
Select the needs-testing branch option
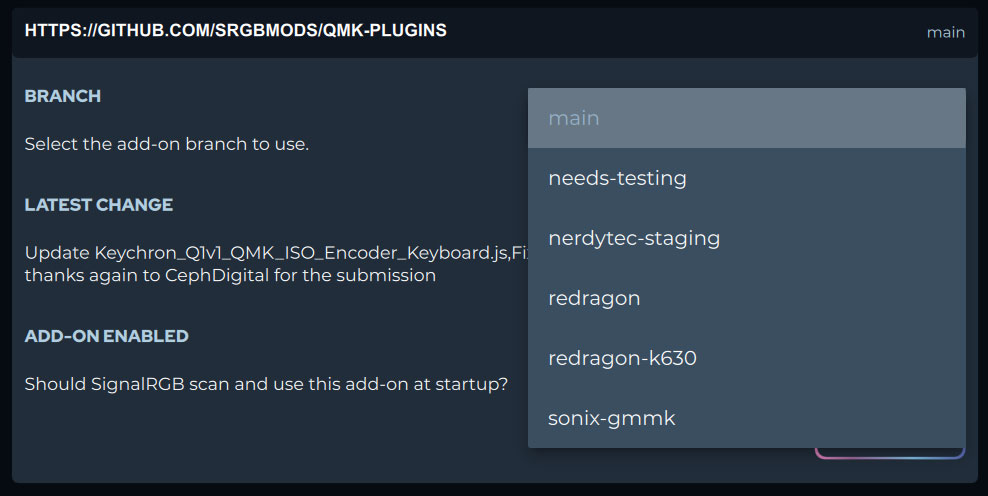[617, 178]
